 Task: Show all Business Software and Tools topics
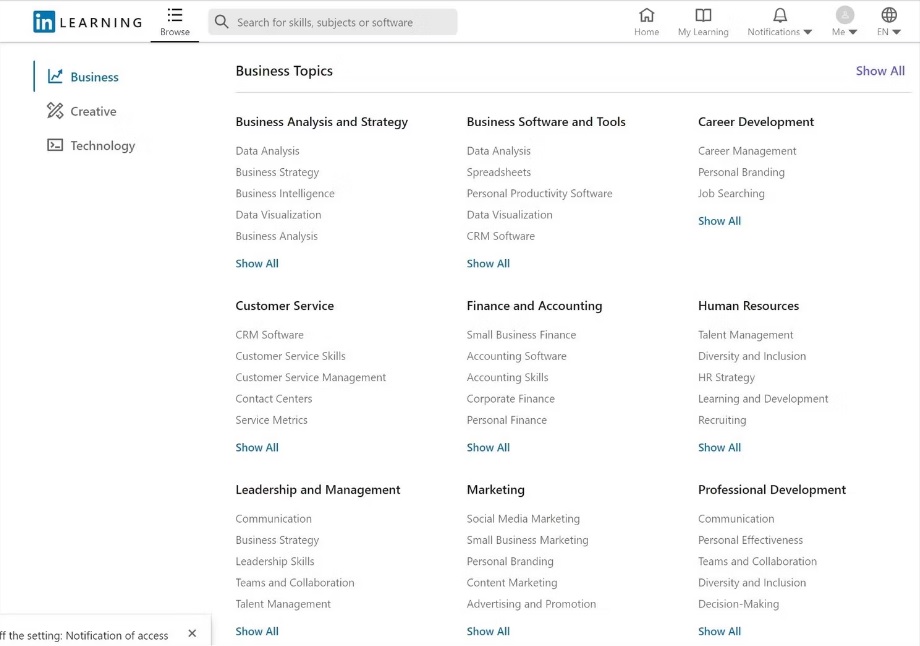point(488,263)
